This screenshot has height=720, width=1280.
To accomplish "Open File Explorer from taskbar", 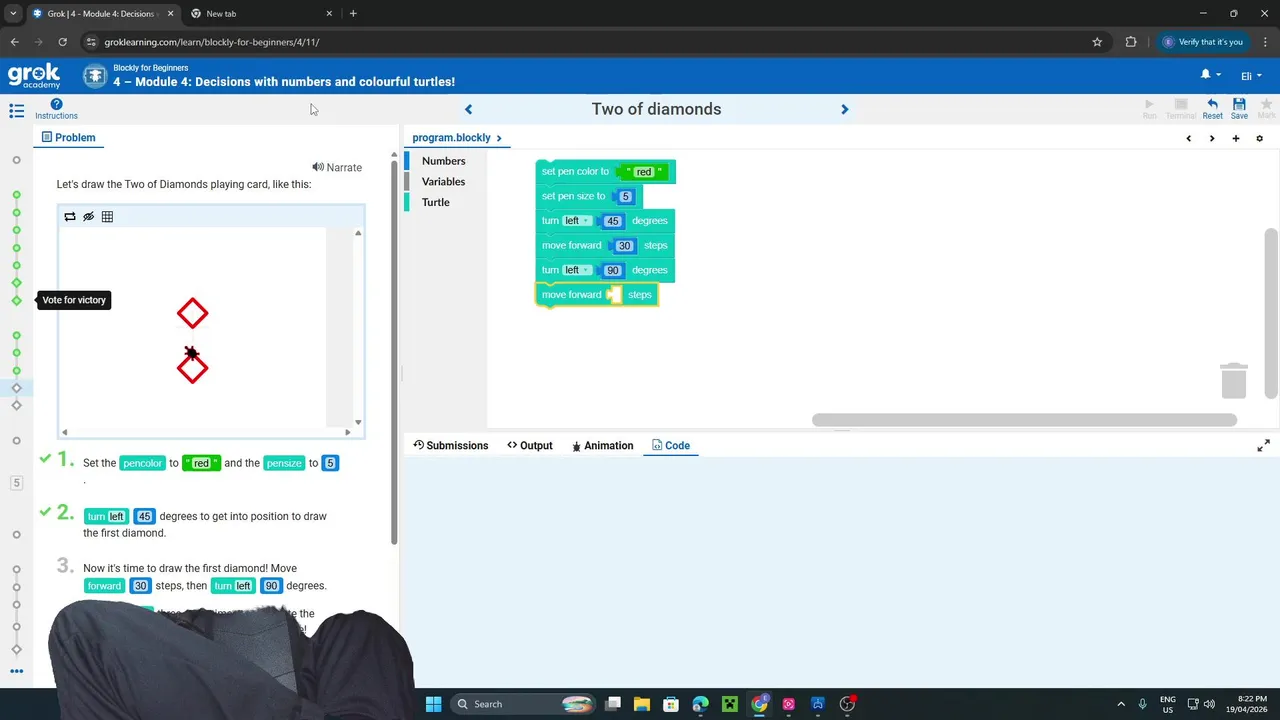I will 642,704.
